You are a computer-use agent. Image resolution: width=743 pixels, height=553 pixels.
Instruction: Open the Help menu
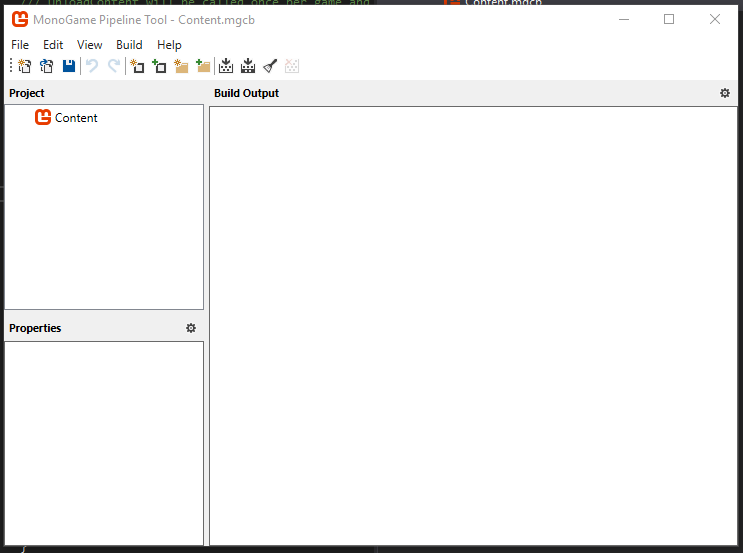(x=169, y=45)
